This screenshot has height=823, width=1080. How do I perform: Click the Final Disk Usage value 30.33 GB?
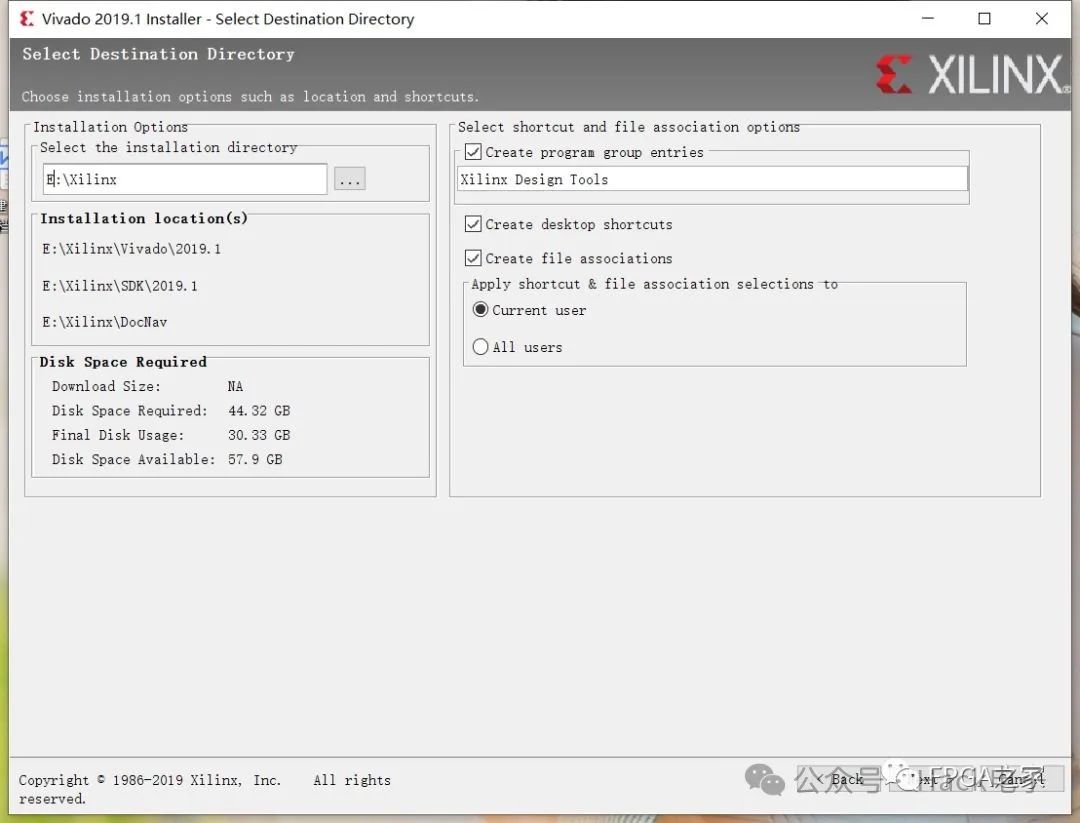(259, 435)
